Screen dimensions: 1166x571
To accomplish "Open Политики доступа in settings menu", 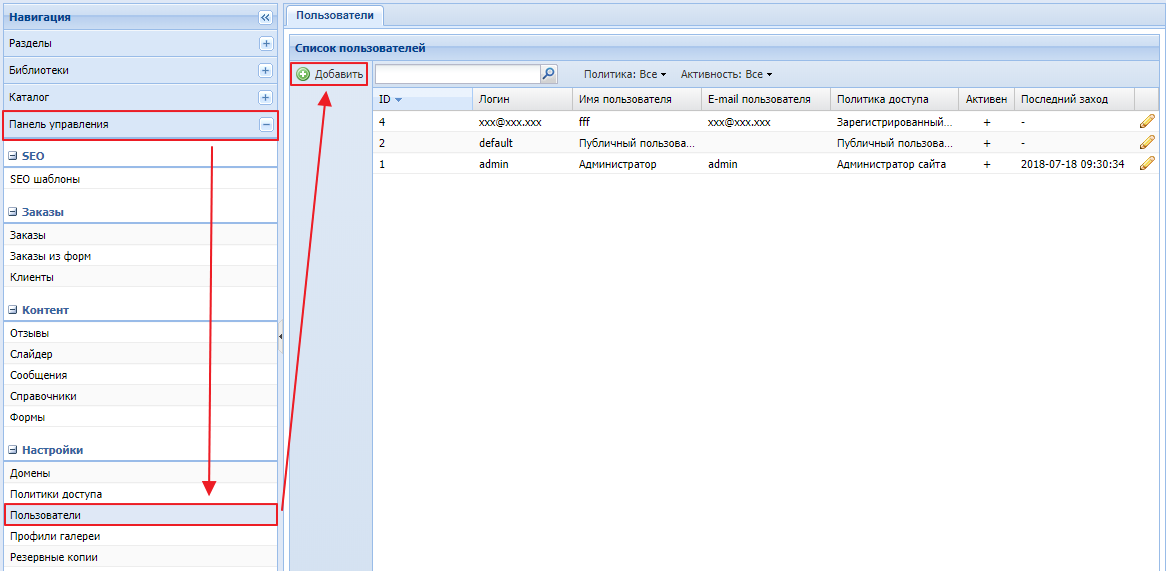I will pyautogui.click(x=56, y=494).
